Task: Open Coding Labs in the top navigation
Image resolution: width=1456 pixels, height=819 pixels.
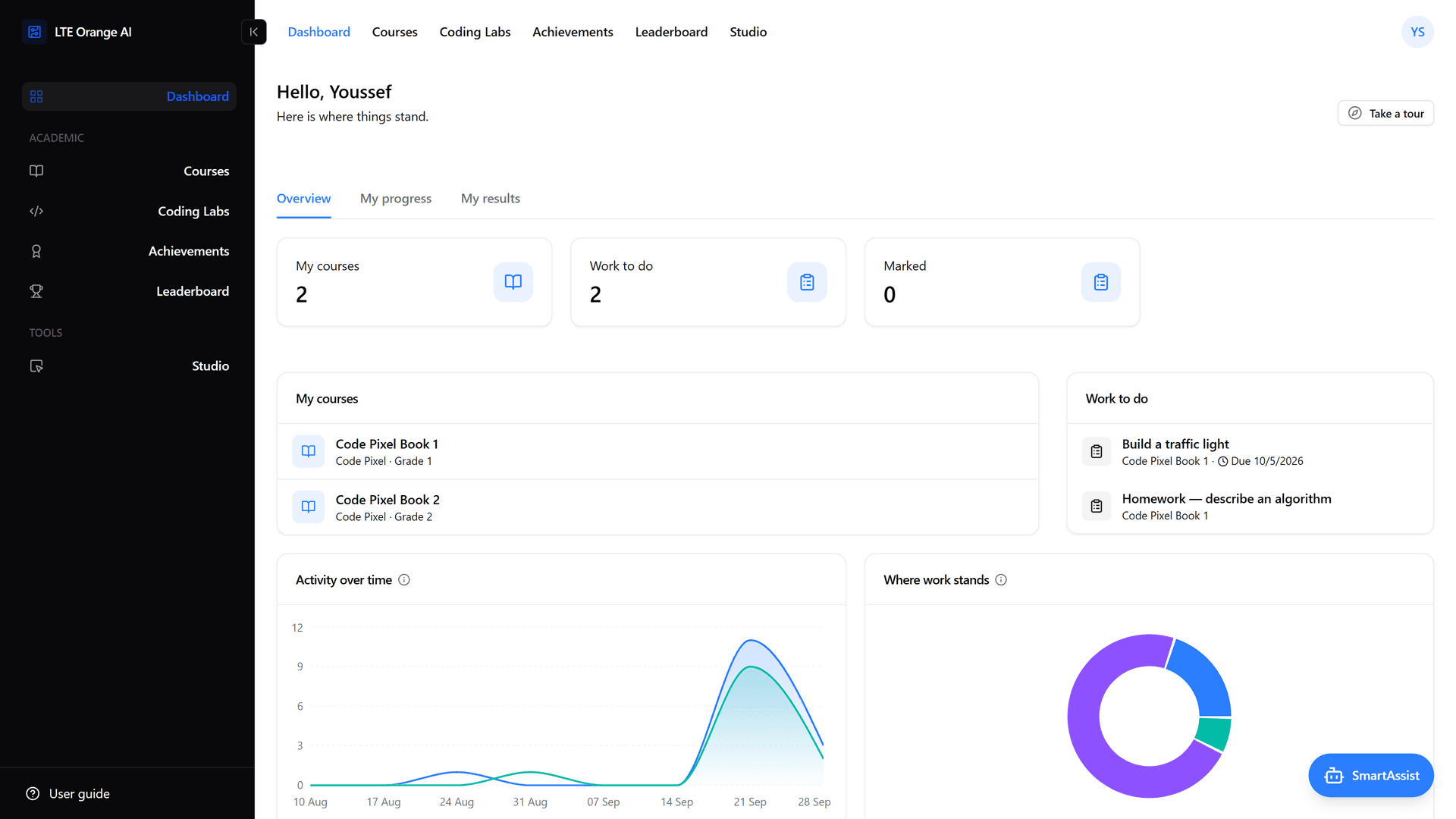Action: (x=475, y=32)
